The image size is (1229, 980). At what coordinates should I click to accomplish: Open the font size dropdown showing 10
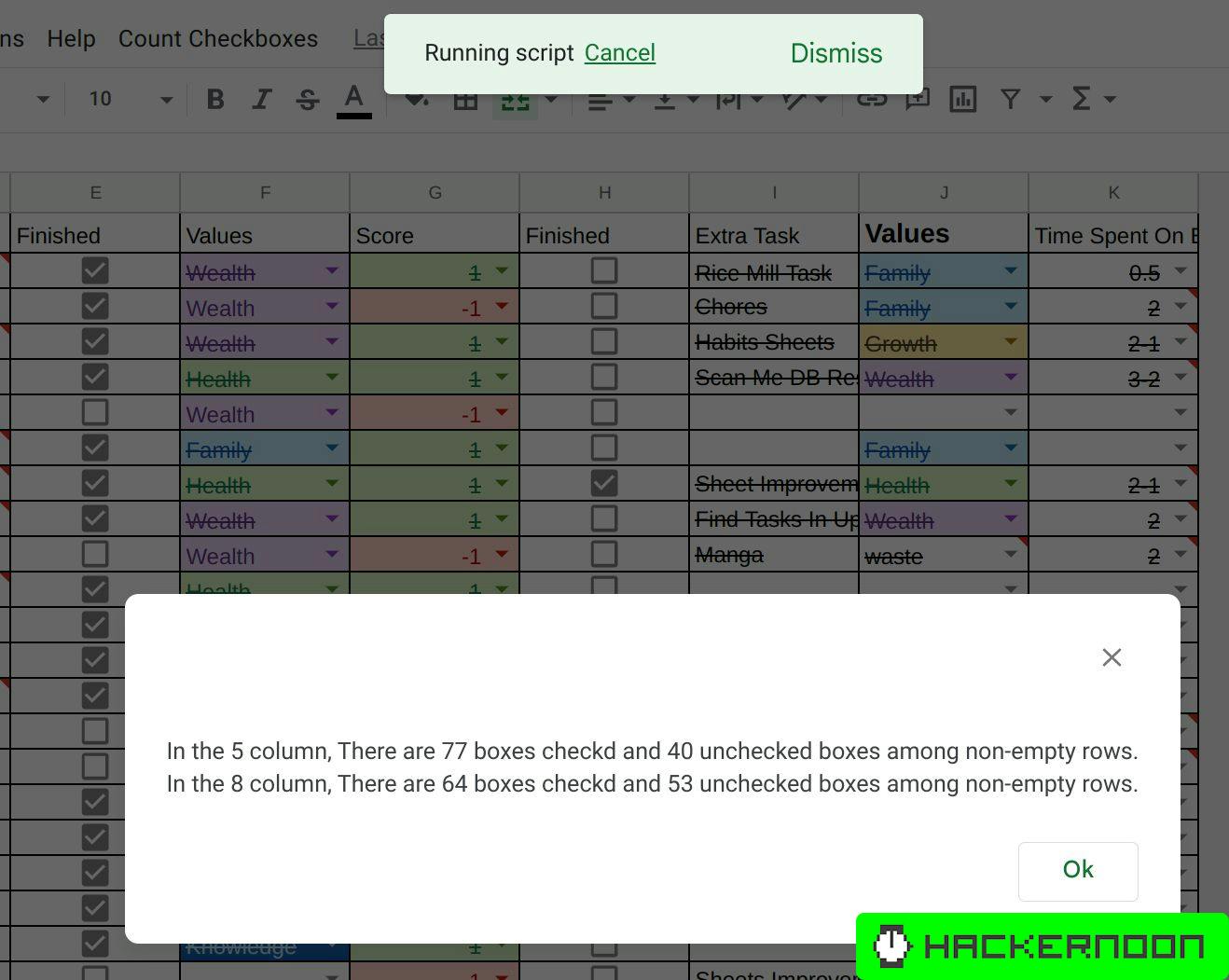[x=126, y=98]
